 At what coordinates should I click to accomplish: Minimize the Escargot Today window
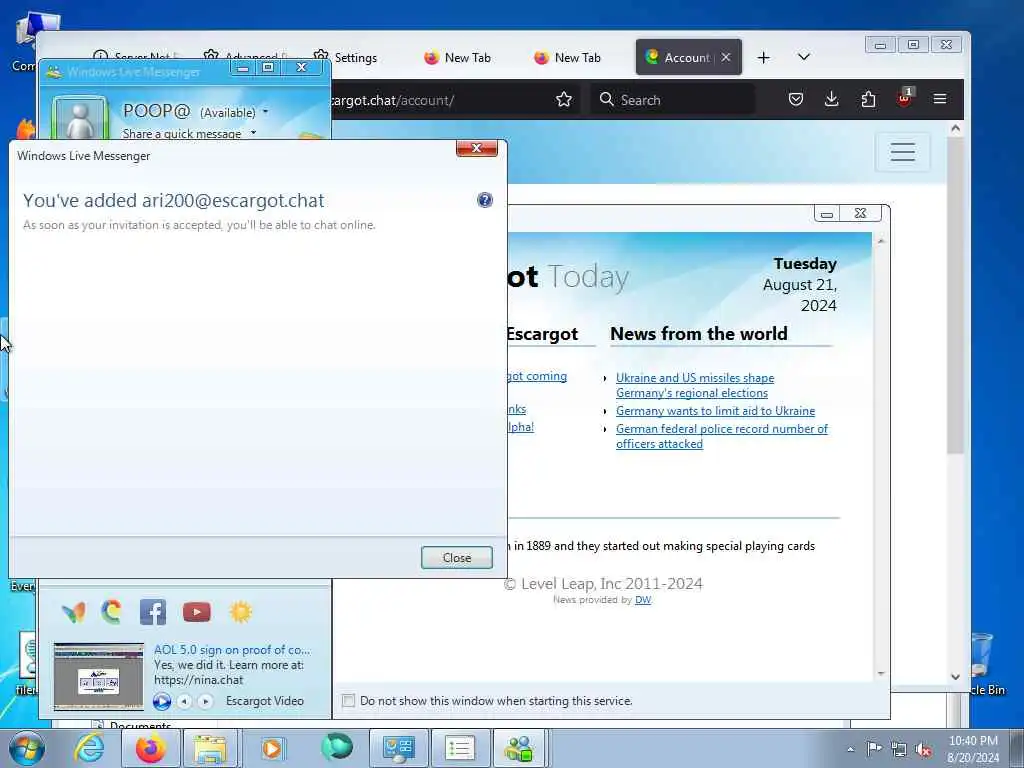pos(827,214)
